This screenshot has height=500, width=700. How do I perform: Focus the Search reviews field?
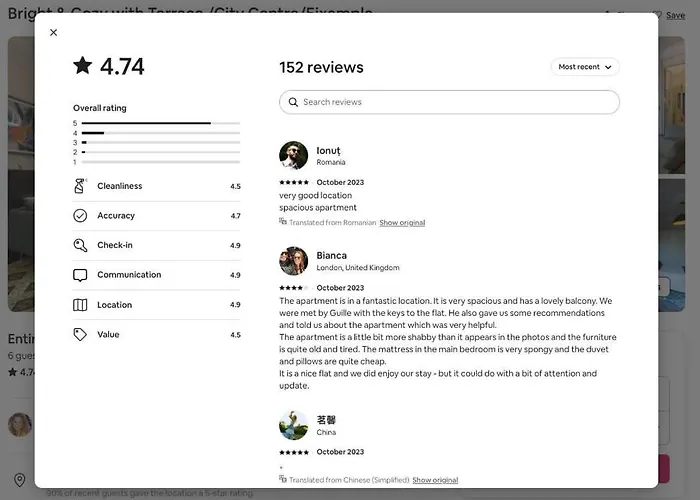point(449,102)
